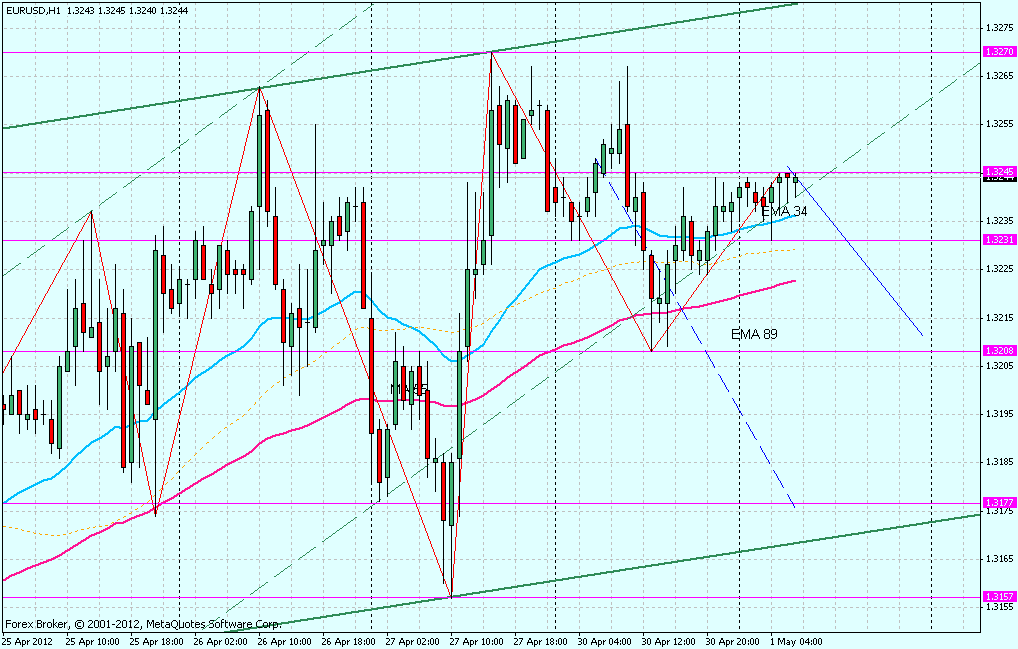Click the 30 Apr 20:00 time label
This screenshot has height=649, width=1018.
[x=734, y=642]
